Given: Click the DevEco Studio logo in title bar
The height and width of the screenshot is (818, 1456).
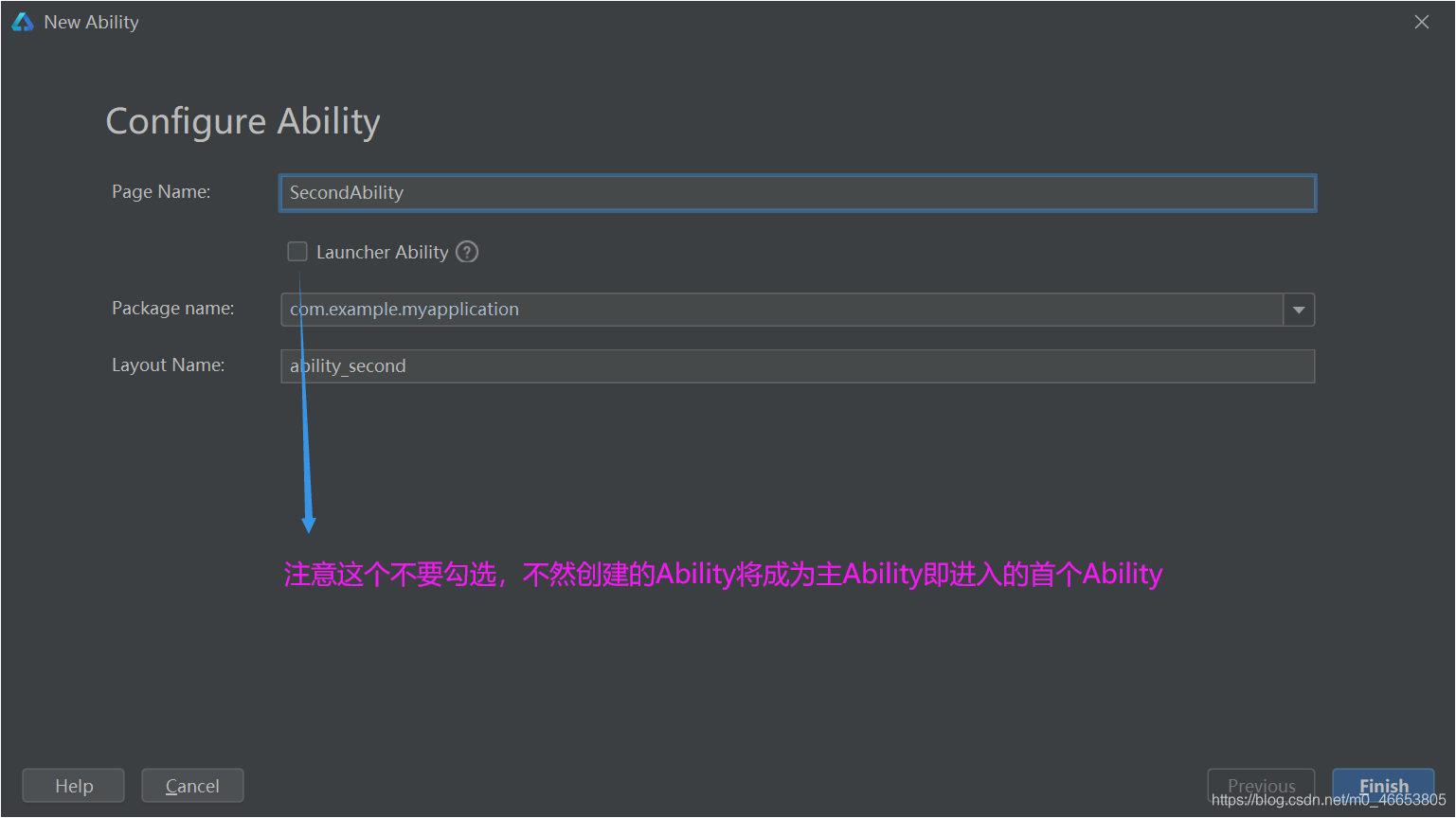Looking at the screenshot, I should (21, 20).
